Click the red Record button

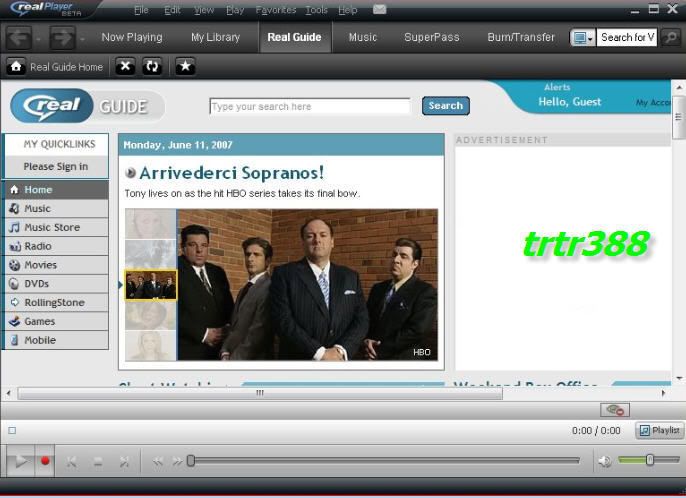(45, 461)
